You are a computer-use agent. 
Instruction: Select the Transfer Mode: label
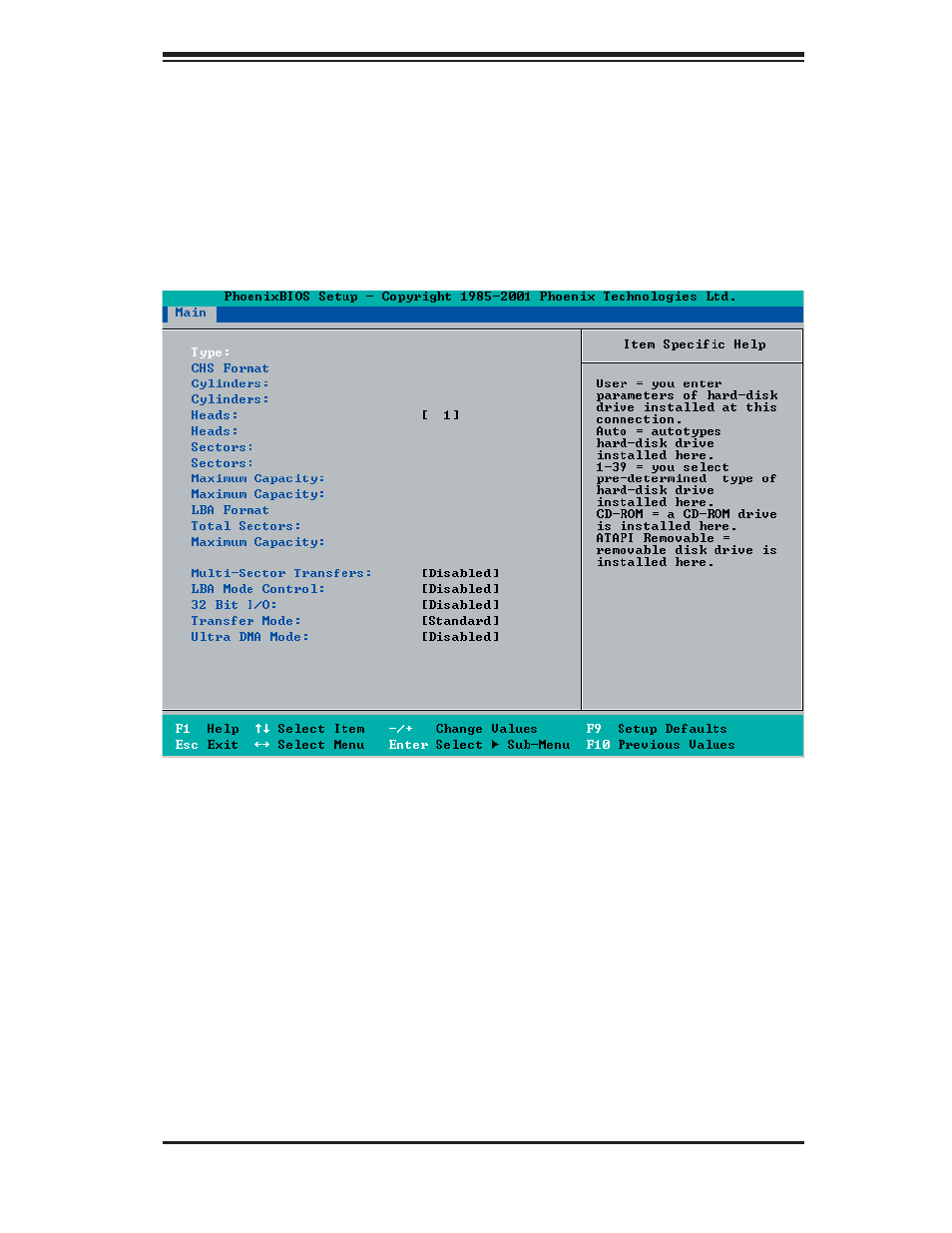tap(245, 621)
